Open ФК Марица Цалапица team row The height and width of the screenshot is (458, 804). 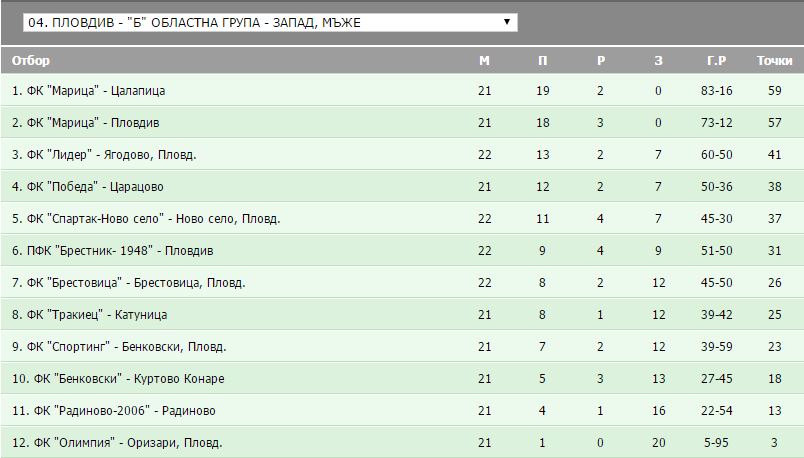(89, 91)
